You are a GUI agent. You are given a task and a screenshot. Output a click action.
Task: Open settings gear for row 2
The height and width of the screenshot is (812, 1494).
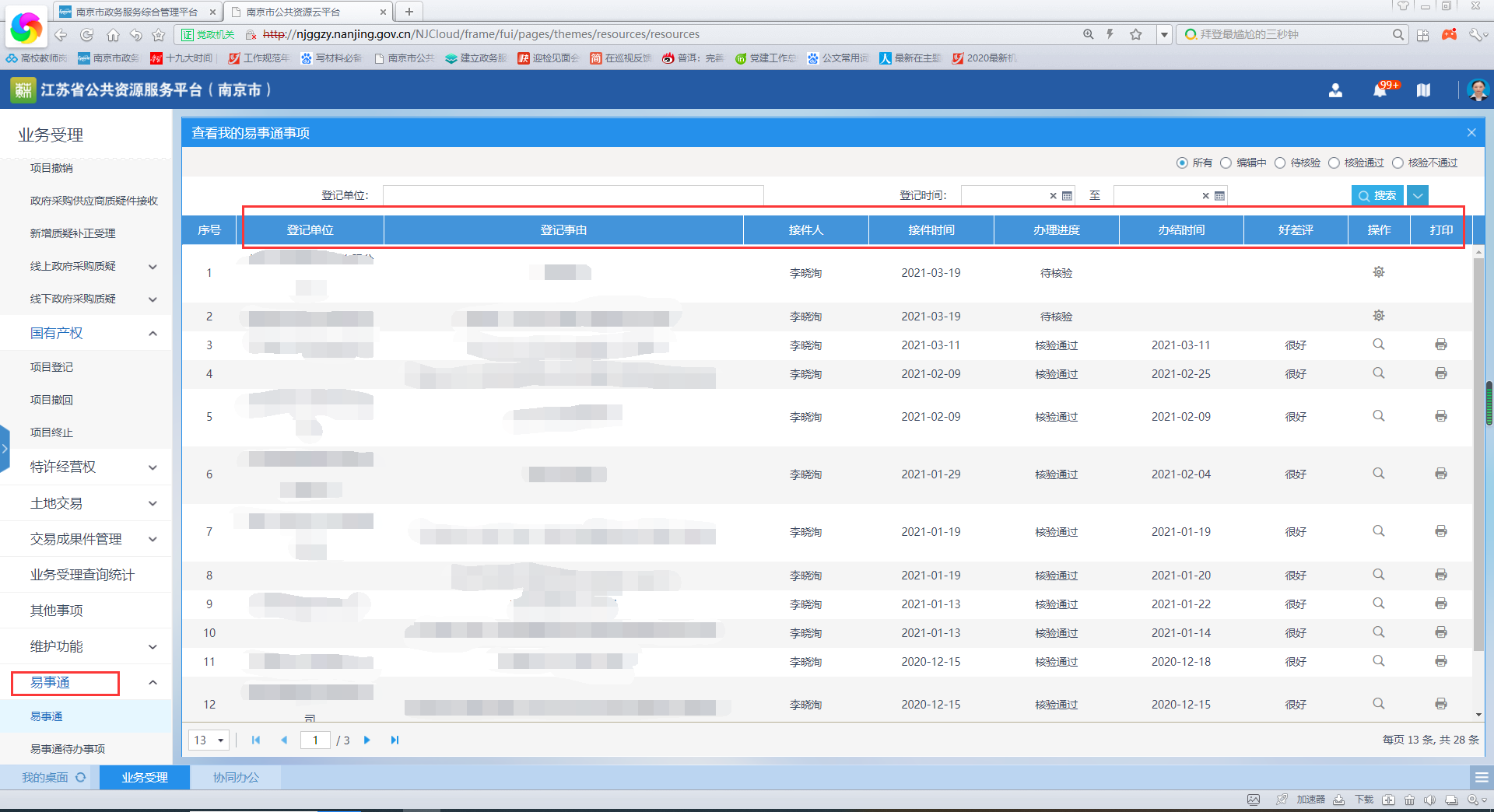1379,316
